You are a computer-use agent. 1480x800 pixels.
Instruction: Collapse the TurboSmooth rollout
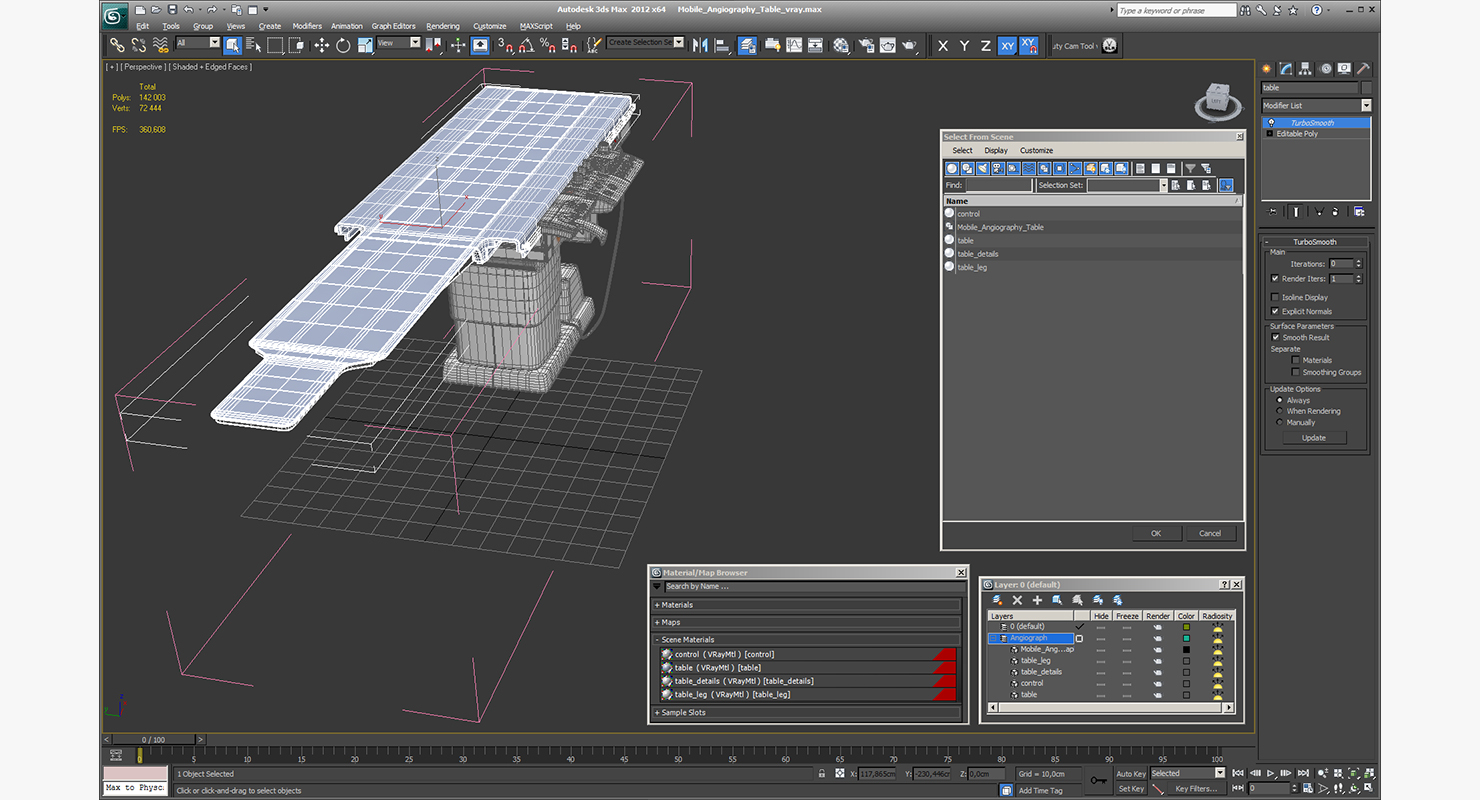pos(1314,242)
